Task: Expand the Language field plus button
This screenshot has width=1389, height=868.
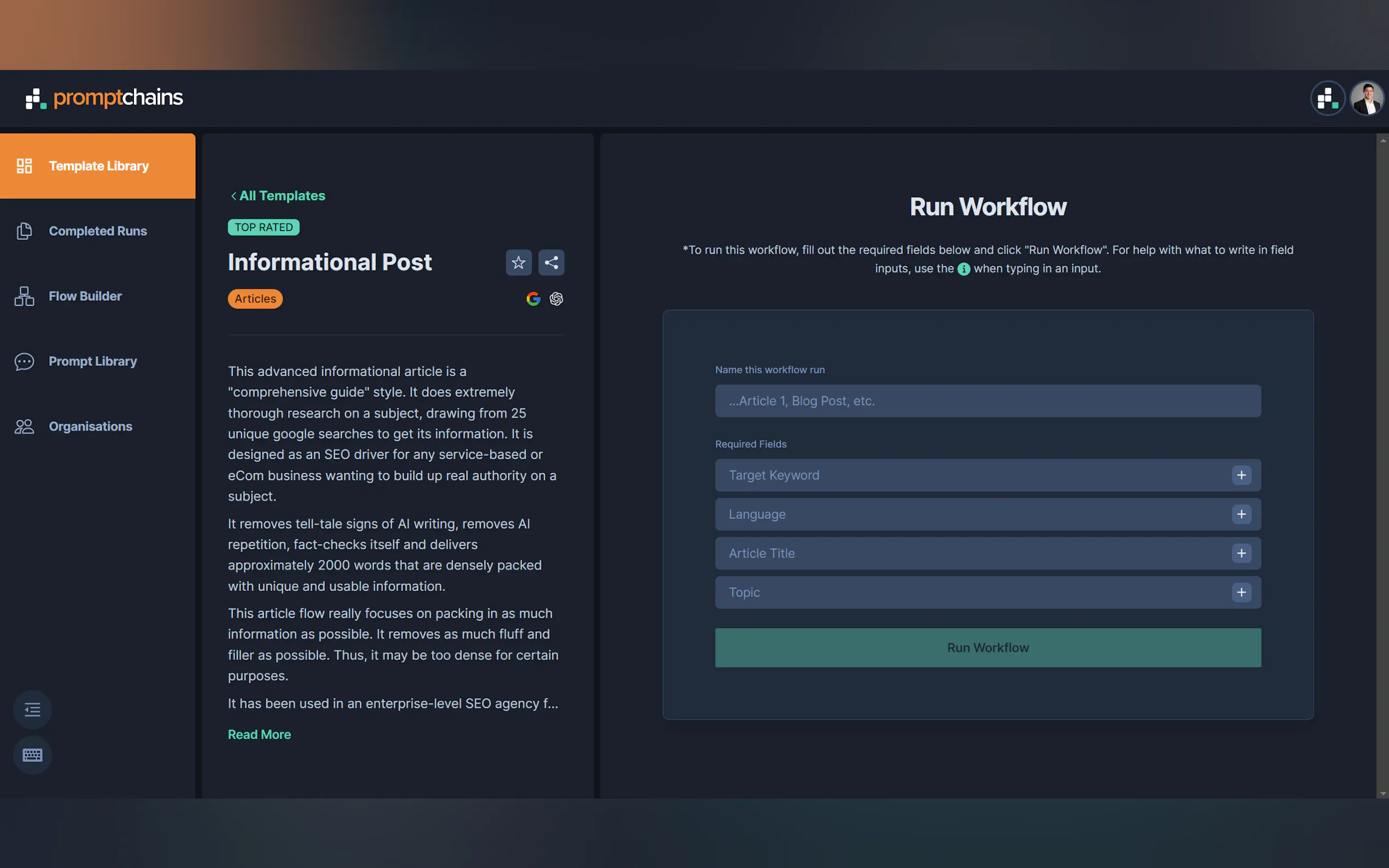Action: click(1241, 514)
